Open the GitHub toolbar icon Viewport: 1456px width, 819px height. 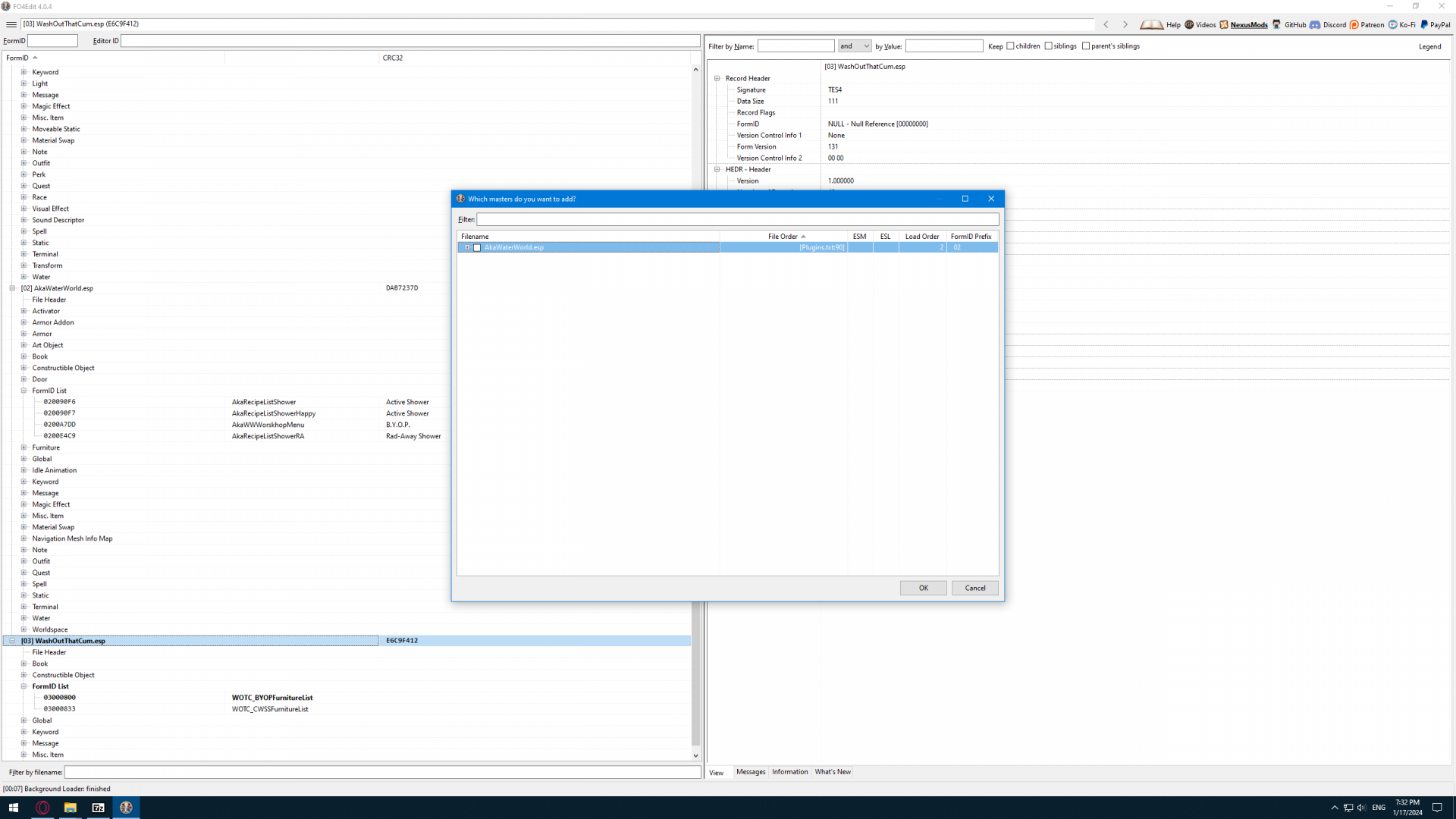click(1277, 24)
